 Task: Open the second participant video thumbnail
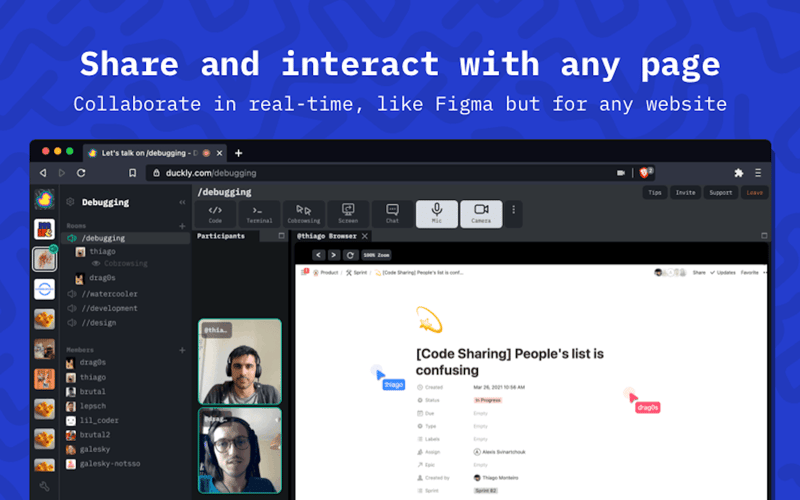click(x=240, y=451)
